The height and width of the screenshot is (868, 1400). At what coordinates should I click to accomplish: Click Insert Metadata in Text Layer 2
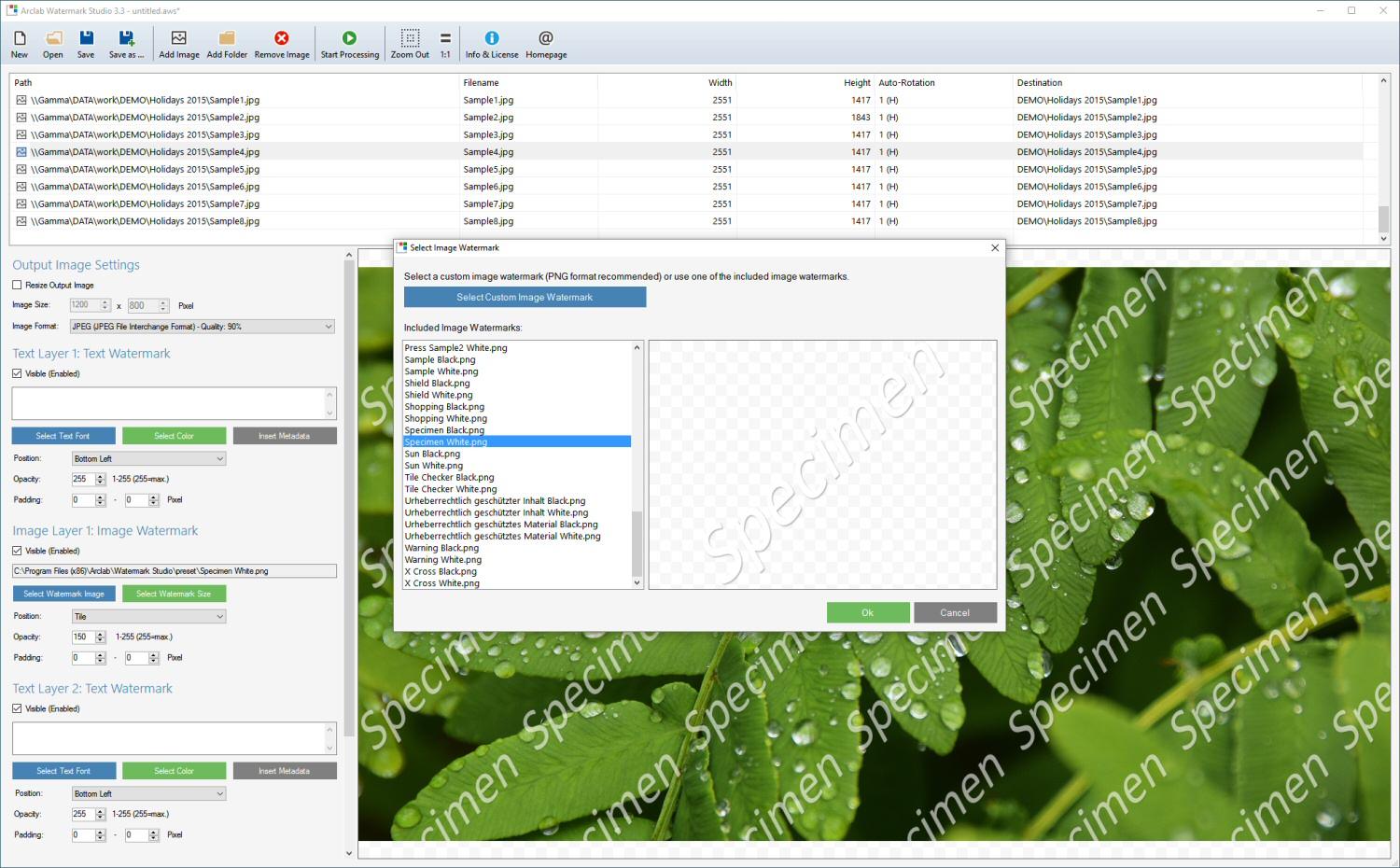click(x=285, y=771)
